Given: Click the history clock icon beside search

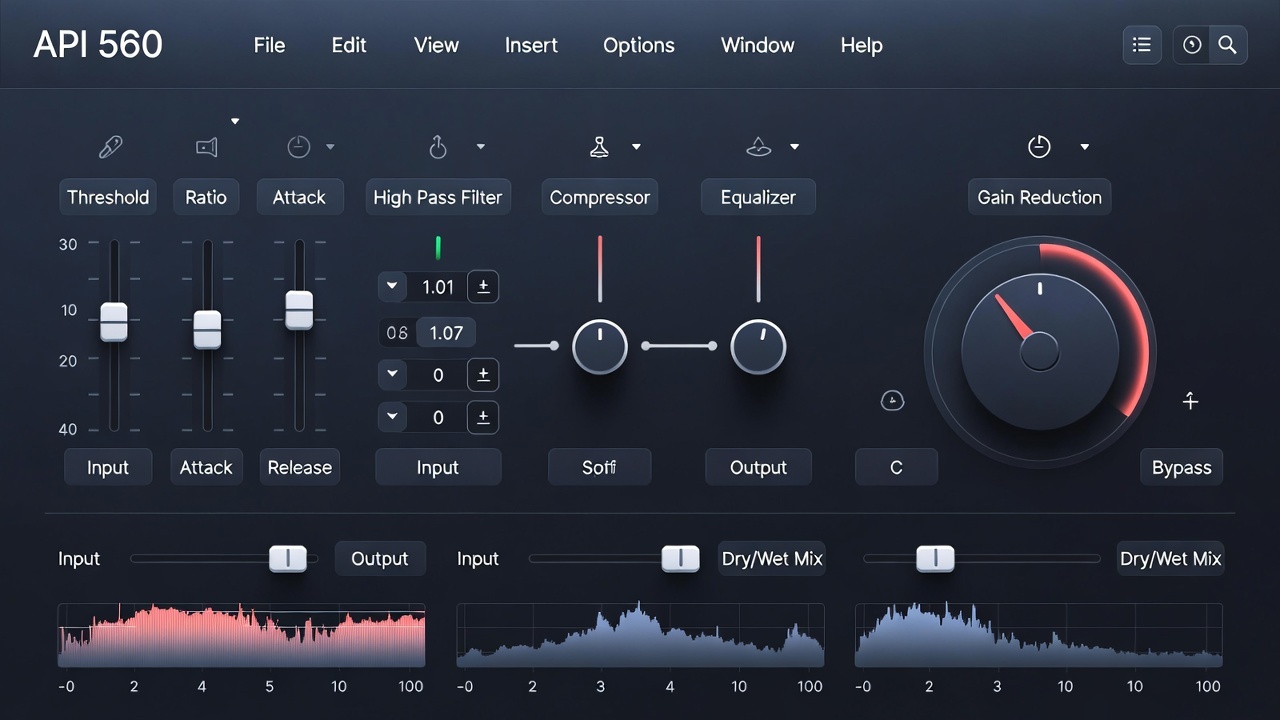Looking at the screenshot, I should click(x=1192, y=45).
